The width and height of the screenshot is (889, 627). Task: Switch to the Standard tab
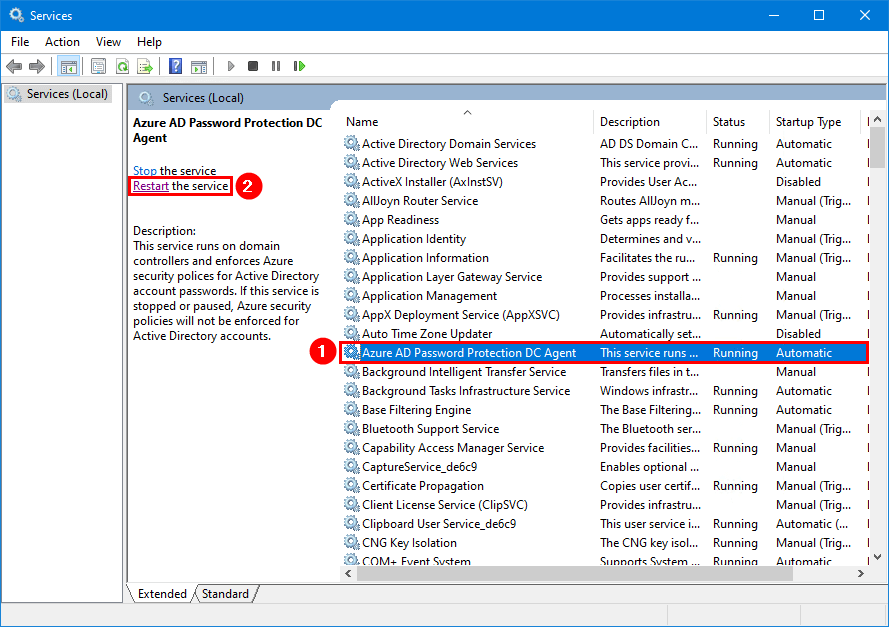click(225, 594)
